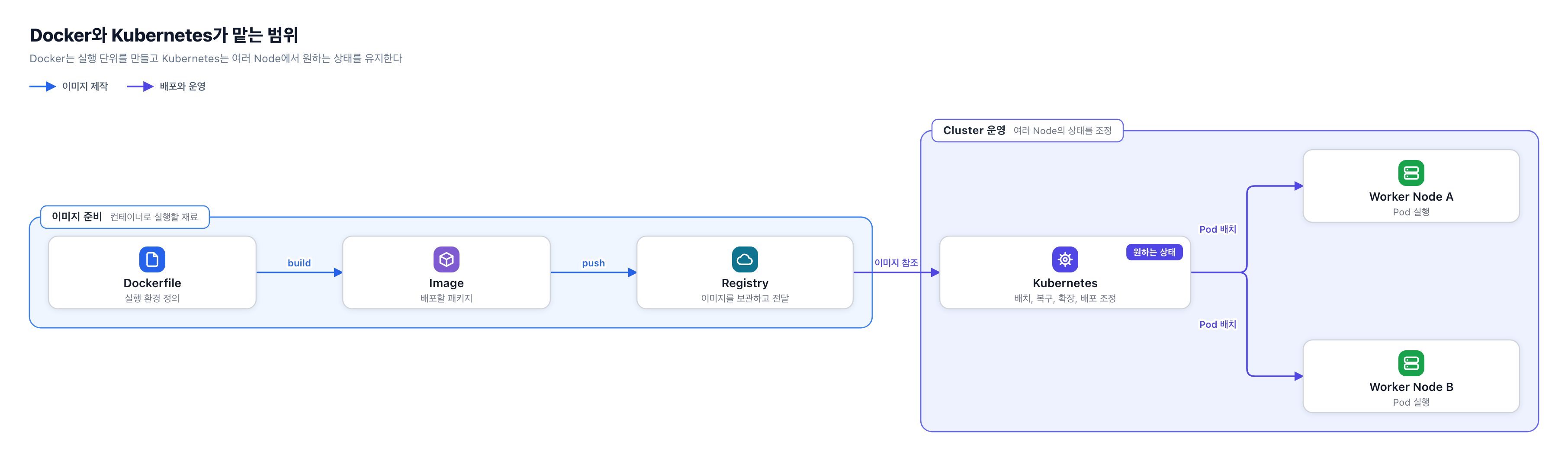Select the 이미지 준비 group label

[125, 217]
